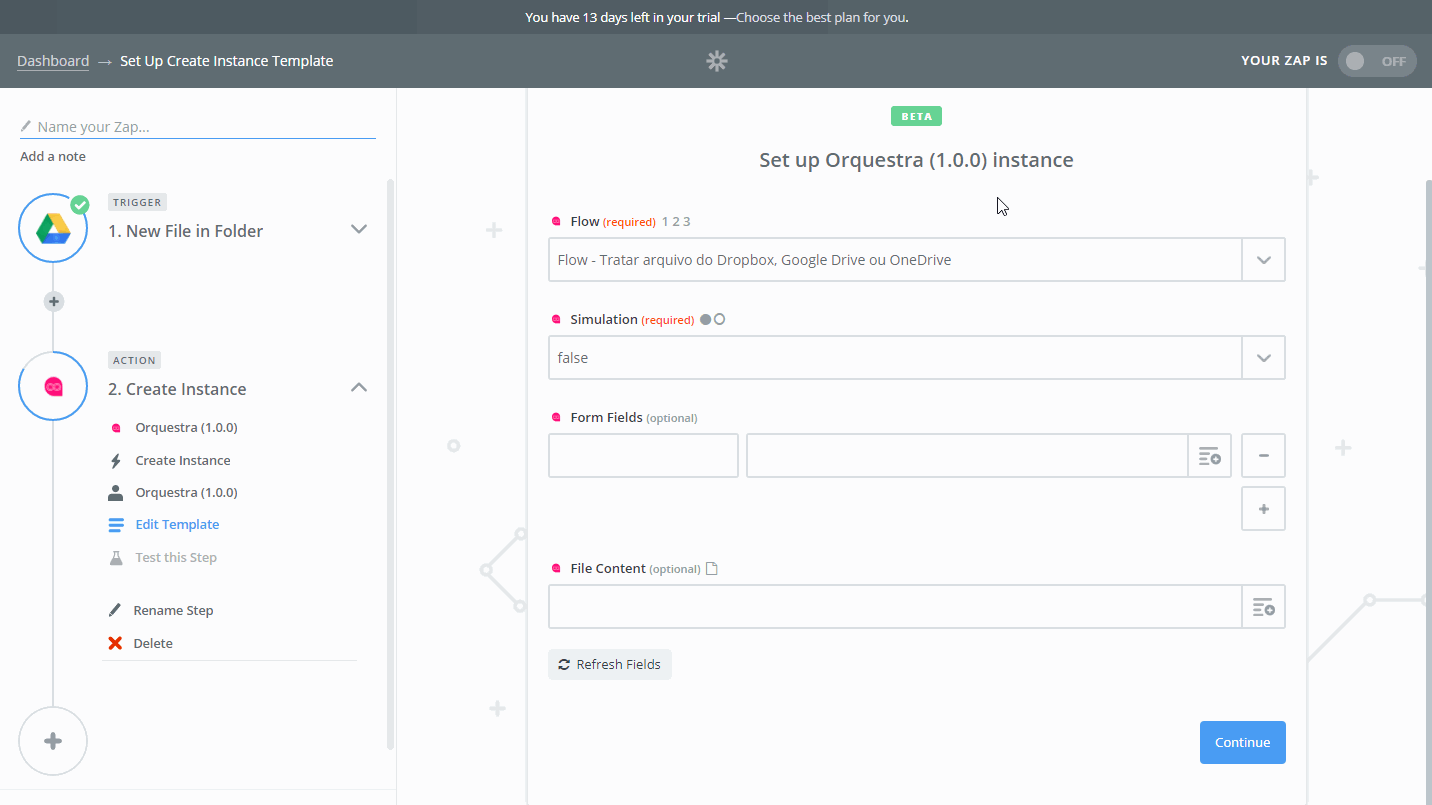Expand the New File in Folder trigger step
Screen dimensions: 1432x805
point(359,229)
